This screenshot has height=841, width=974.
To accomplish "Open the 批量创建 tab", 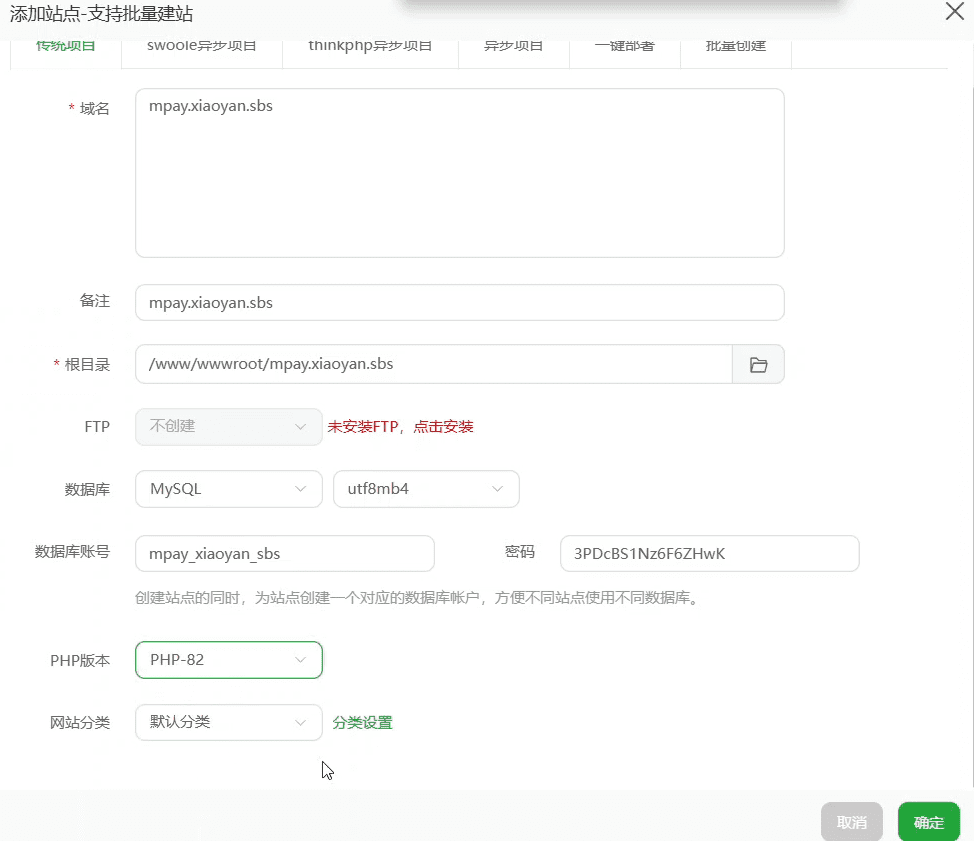I will click(x=735, y=48).
